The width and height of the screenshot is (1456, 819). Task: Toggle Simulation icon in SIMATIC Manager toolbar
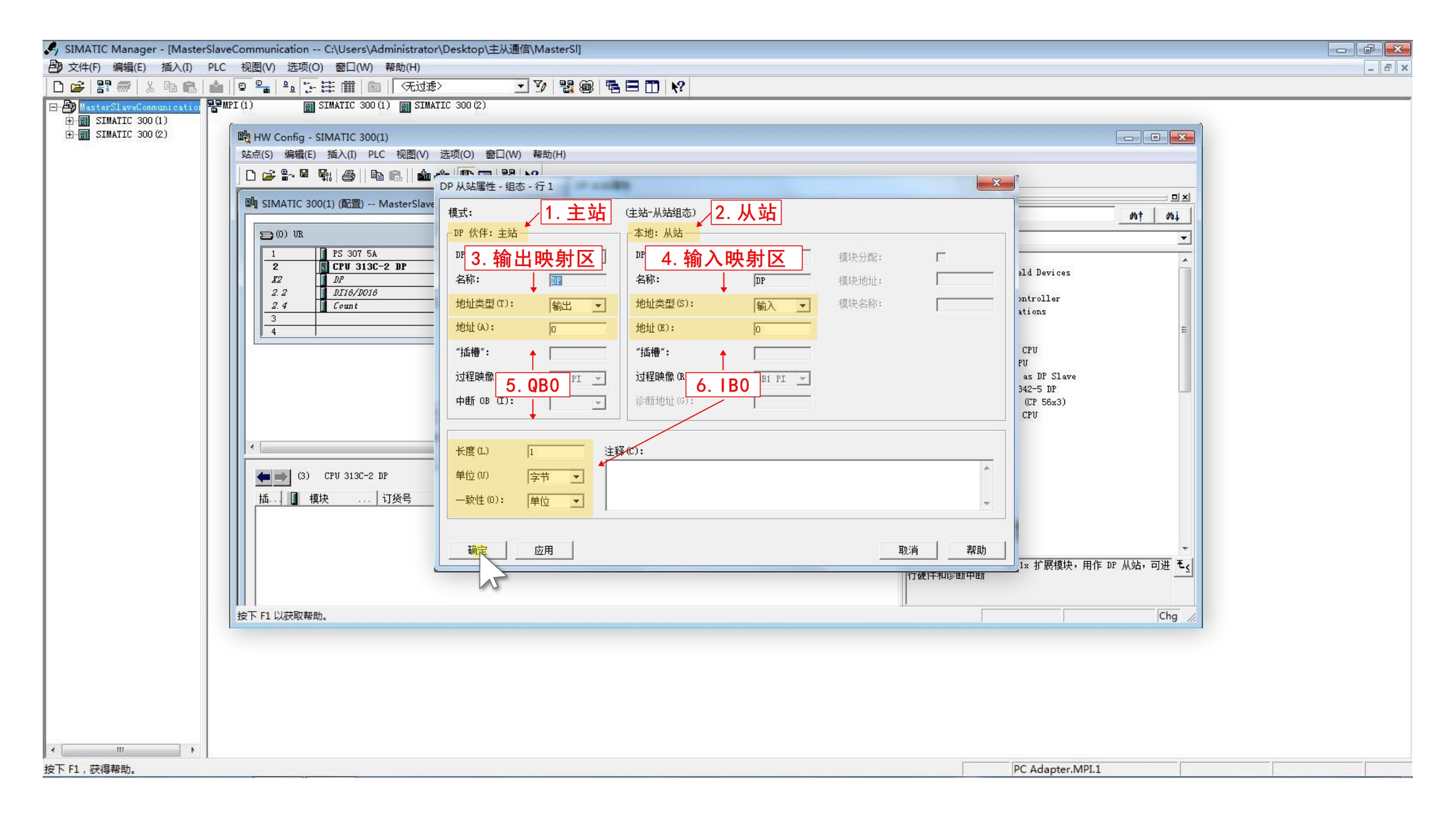point(586,87)
